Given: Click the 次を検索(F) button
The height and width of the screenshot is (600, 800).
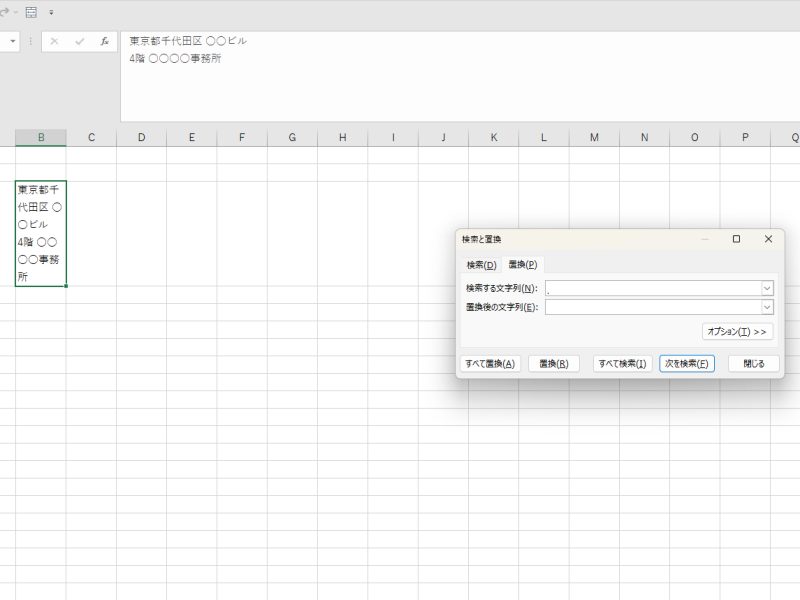Looking at the screenshot, I should [687, 364].
